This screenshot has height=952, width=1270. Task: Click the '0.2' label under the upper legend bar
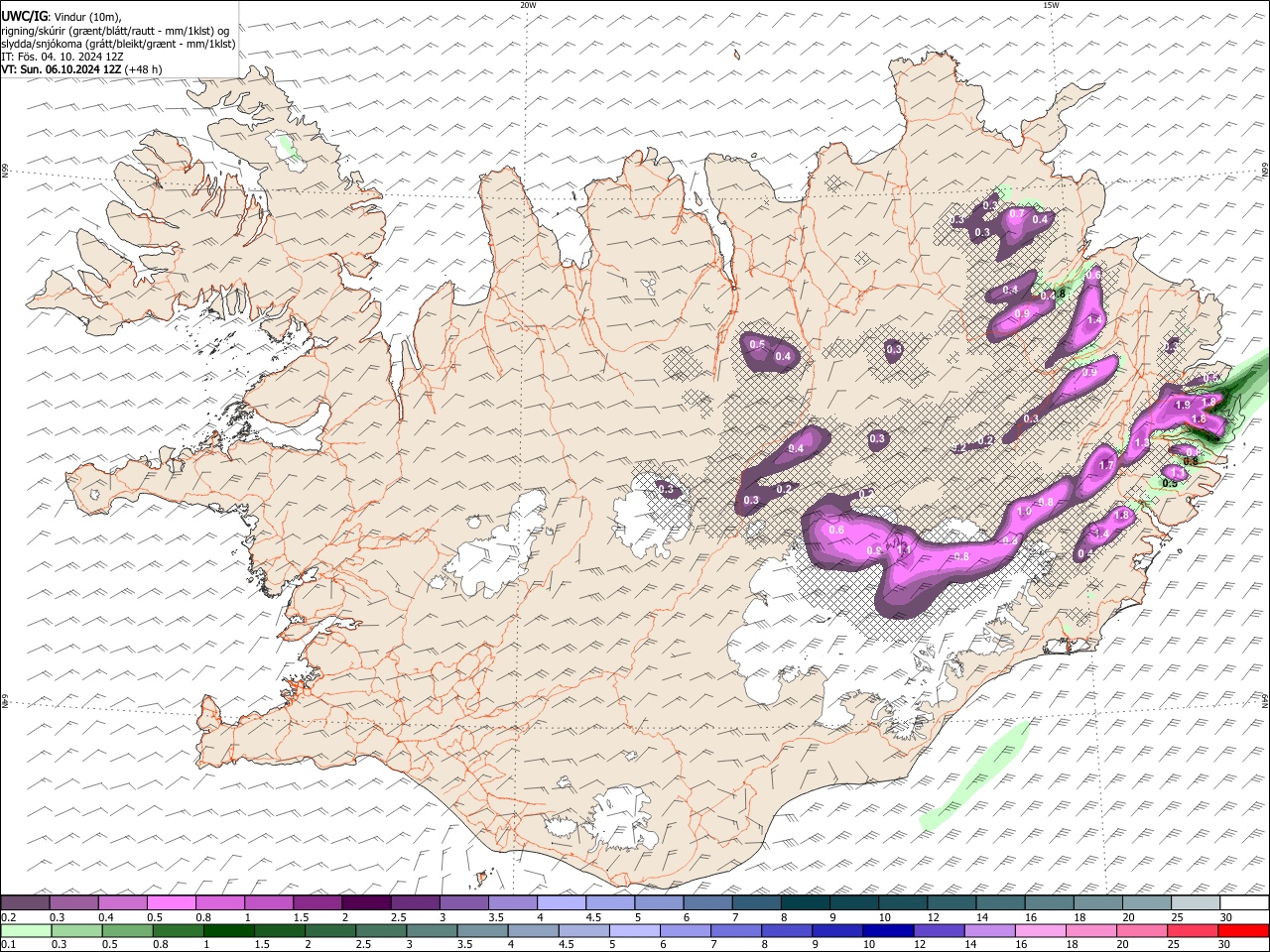(8, 917)
